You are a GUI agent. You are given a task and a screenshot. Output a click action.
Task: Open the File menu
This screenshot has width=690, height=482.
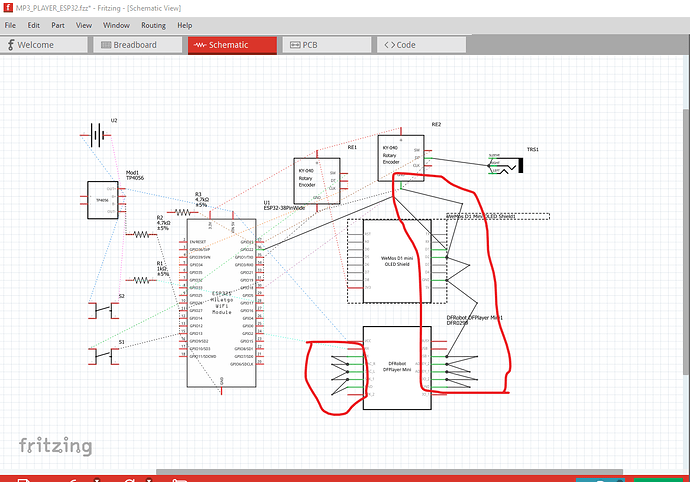[10, 24]
